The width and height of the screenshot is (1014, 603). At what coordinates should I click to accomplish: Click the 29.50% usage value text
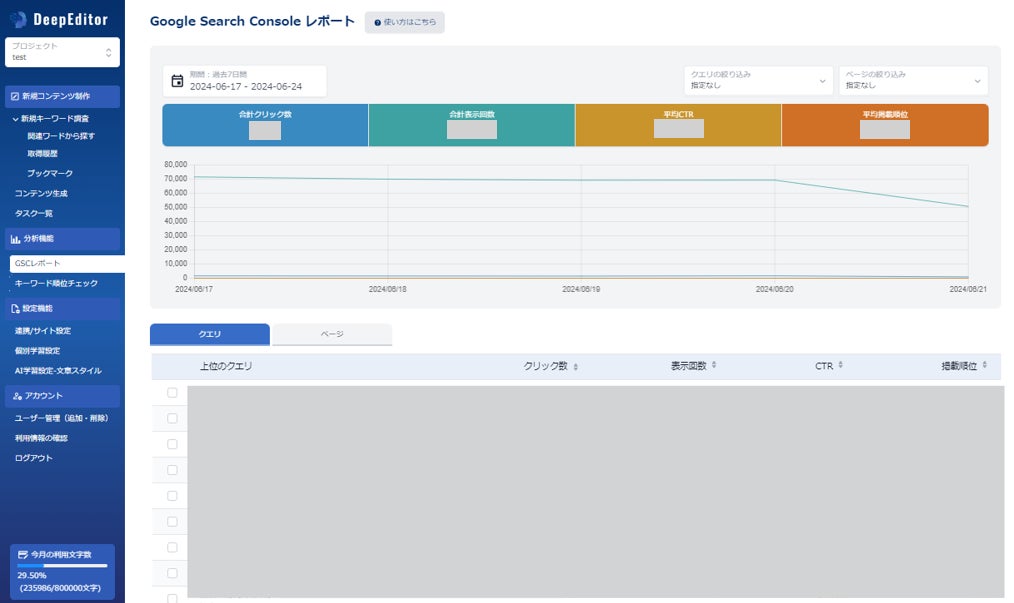[x=32, y=576]
